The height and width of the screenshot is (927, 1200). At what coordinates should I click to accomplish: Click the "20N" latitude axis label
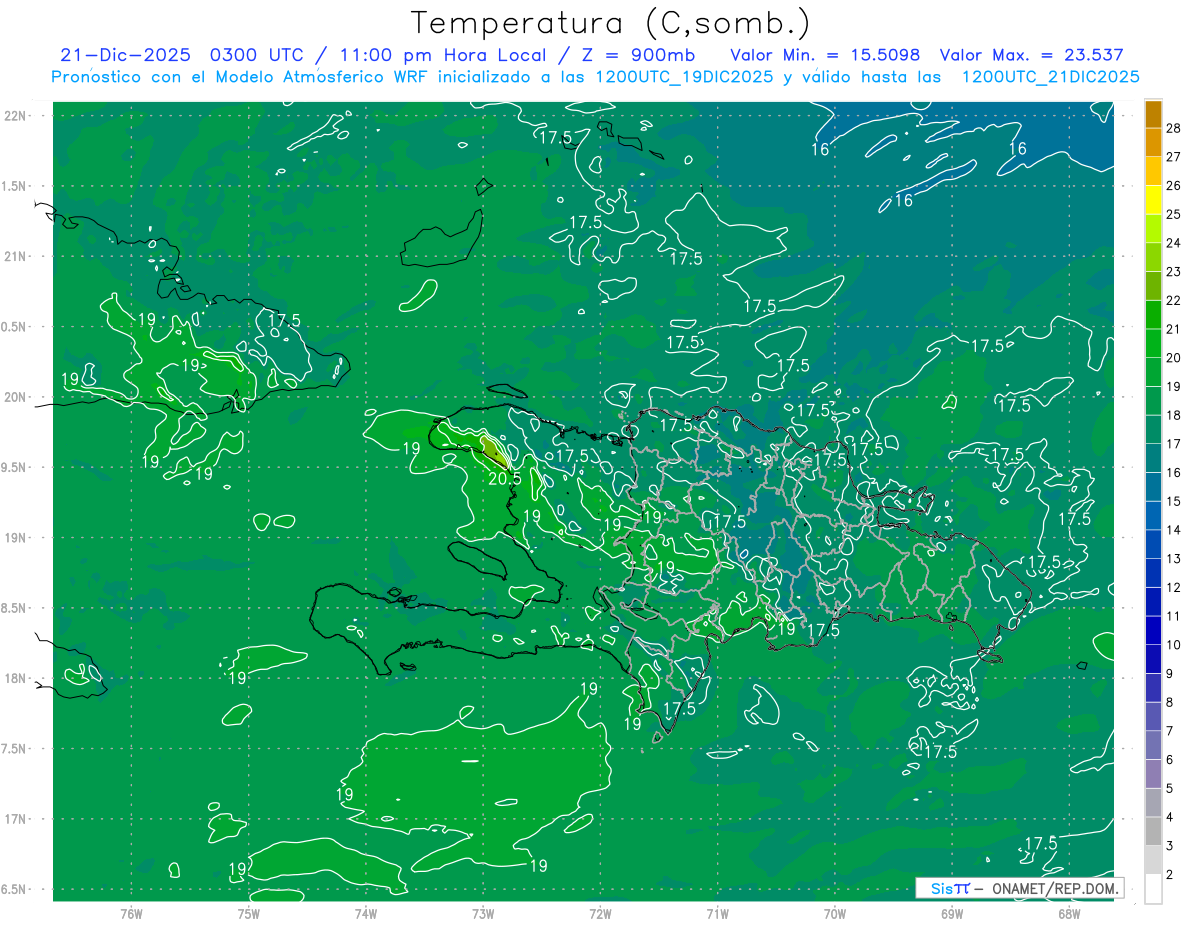(15, 397)
